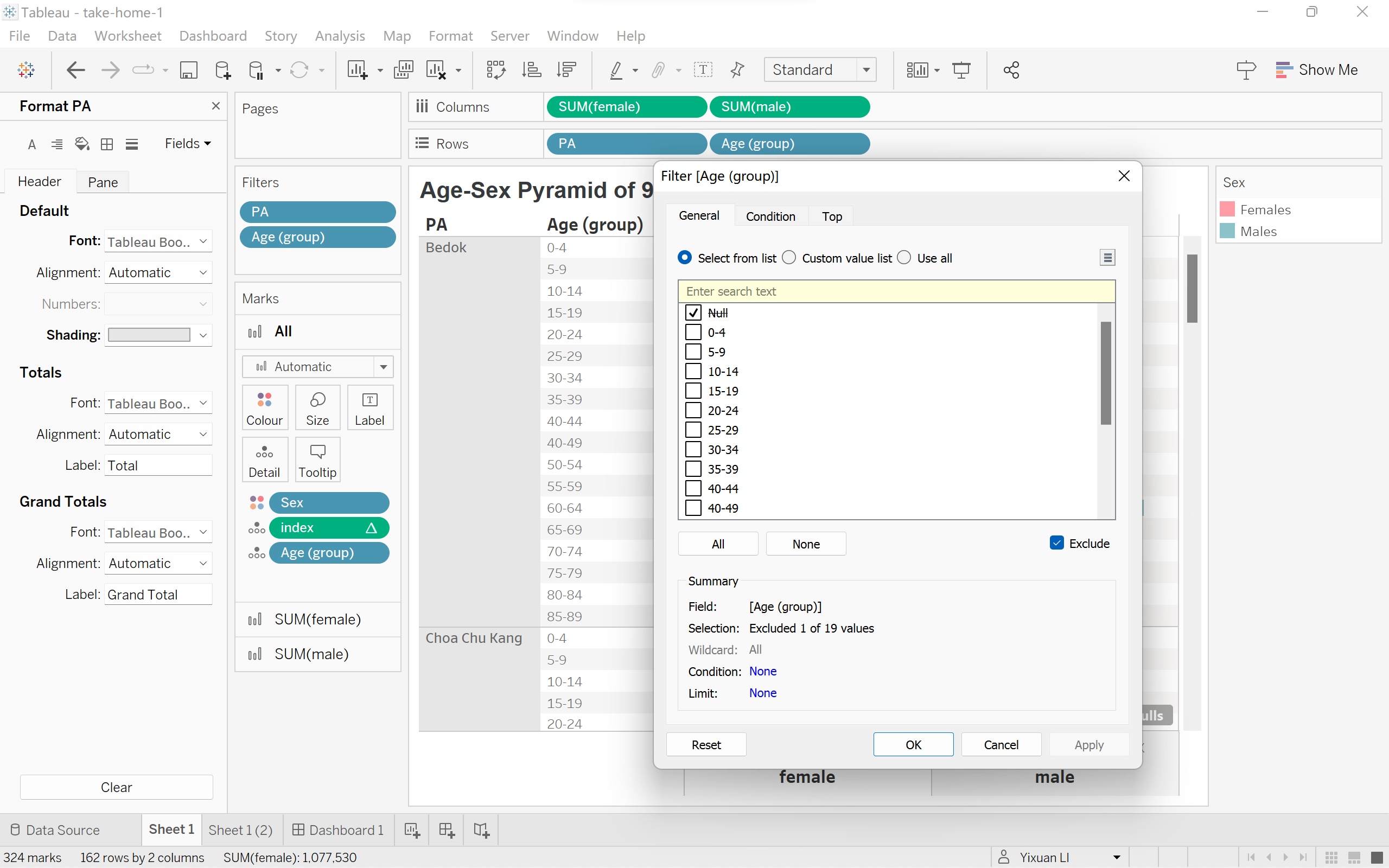
Task: Select the Use all radio button
Action: (904, 258)
